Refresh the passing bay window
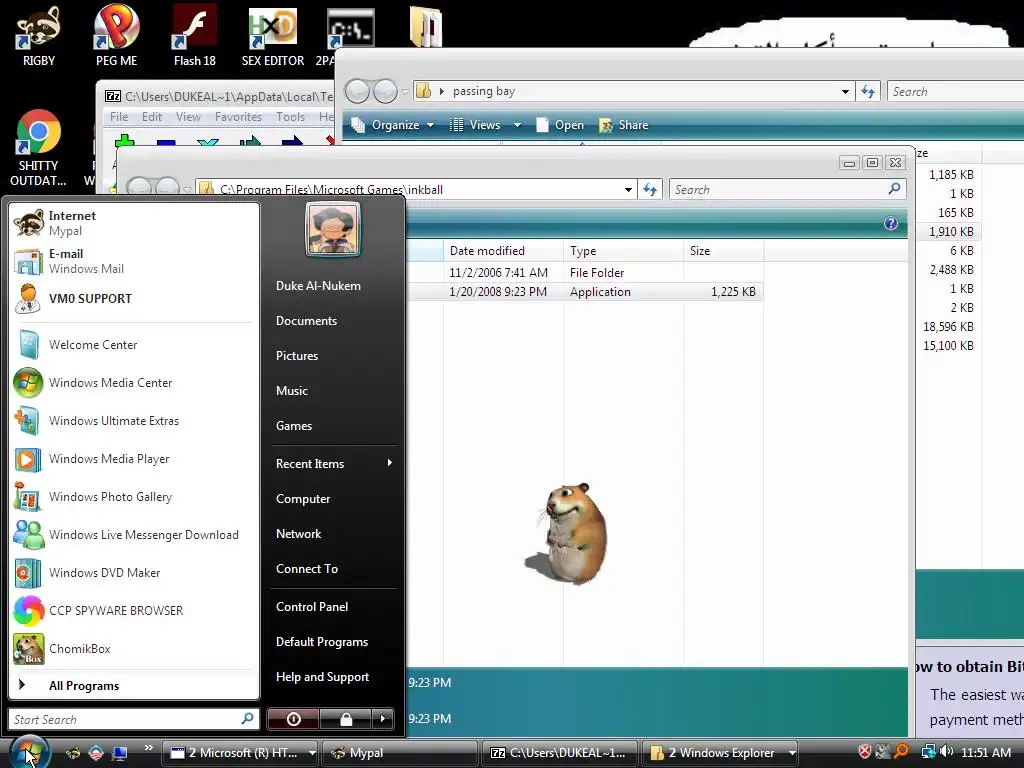This screenshot has width=1024, height=768. click(868, 91)
